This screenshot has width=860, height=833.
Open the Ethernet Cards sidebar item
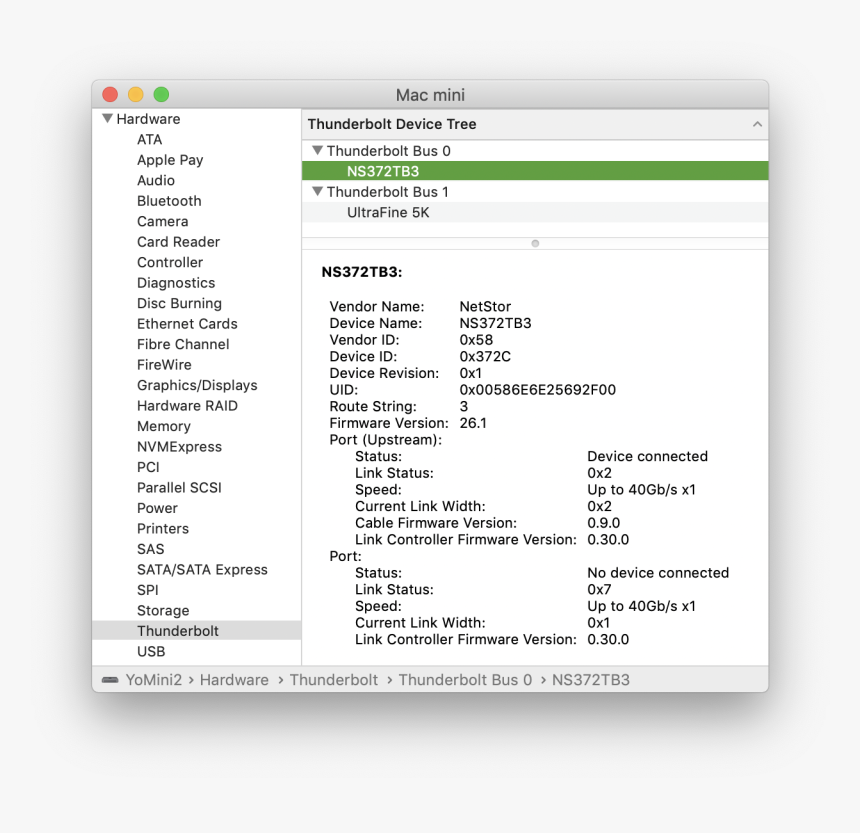coord(187,324)
